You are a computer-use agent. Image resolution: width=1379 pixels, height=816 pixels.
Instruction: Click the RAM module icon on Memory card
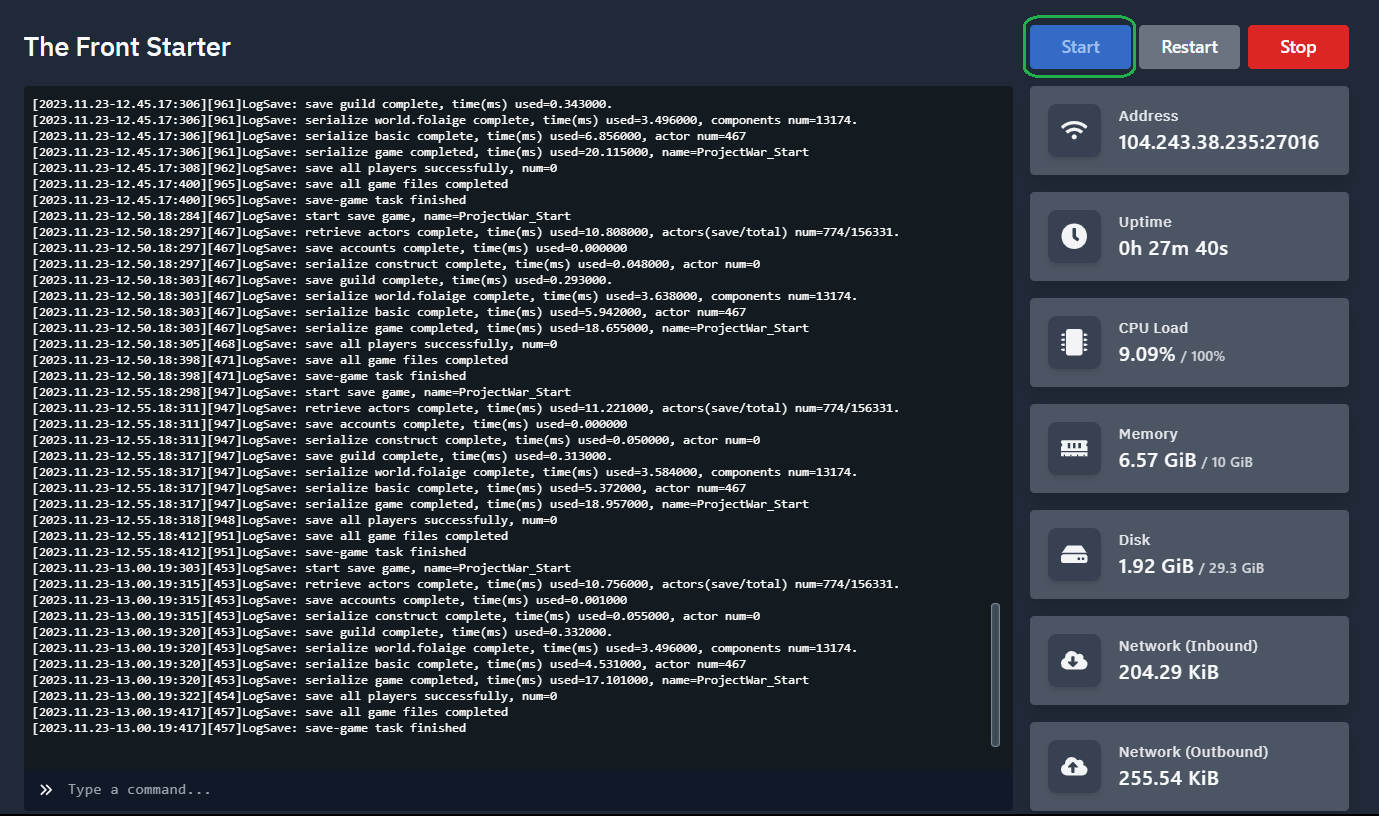[x=1074, y=448]
